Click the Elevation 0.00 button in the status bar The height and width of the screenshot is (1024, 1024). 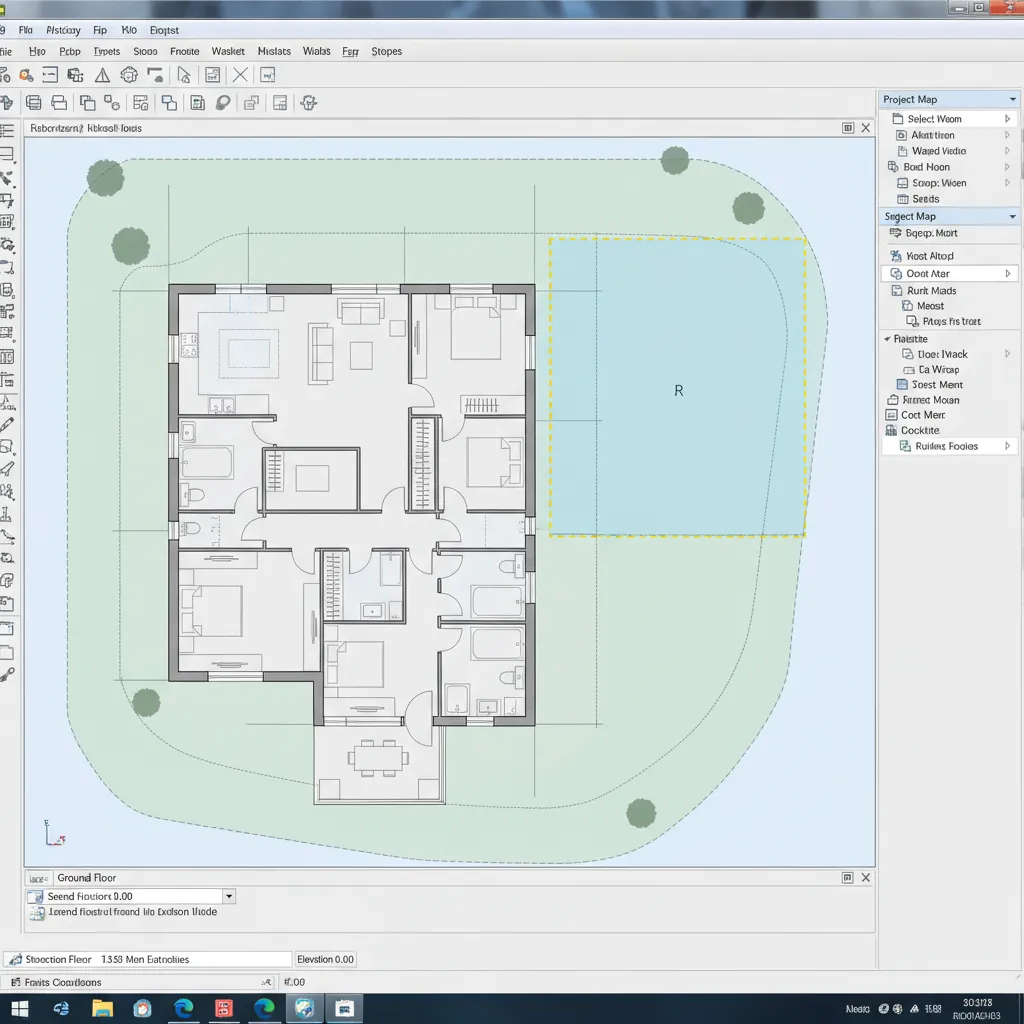325,958
